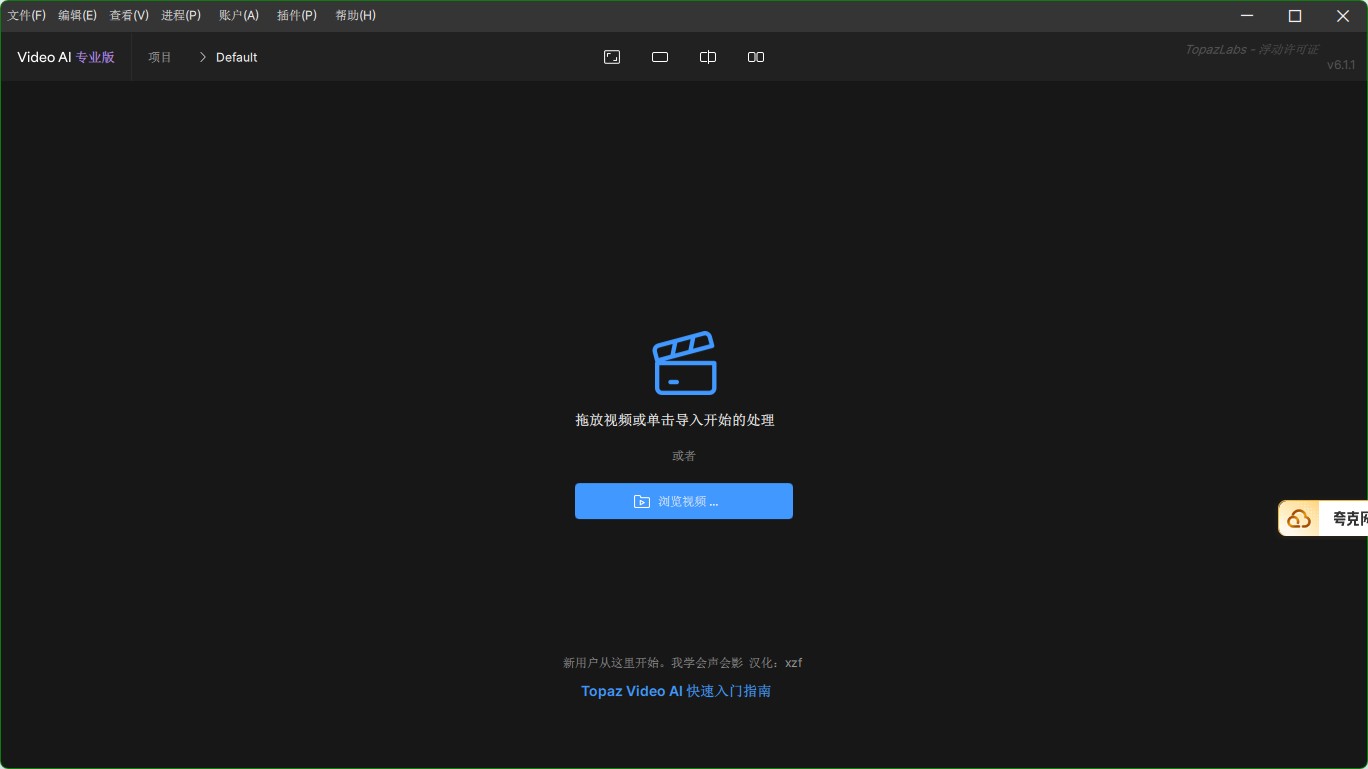The image size is (1368, 769).
Task: Select the 项目 breadcrumb
Action: (x=160, y=57)
